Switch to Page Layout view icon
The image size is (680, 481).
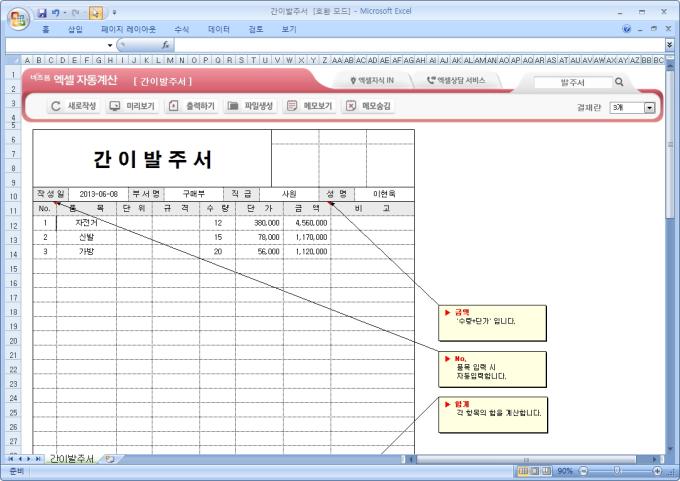(535, 471)
